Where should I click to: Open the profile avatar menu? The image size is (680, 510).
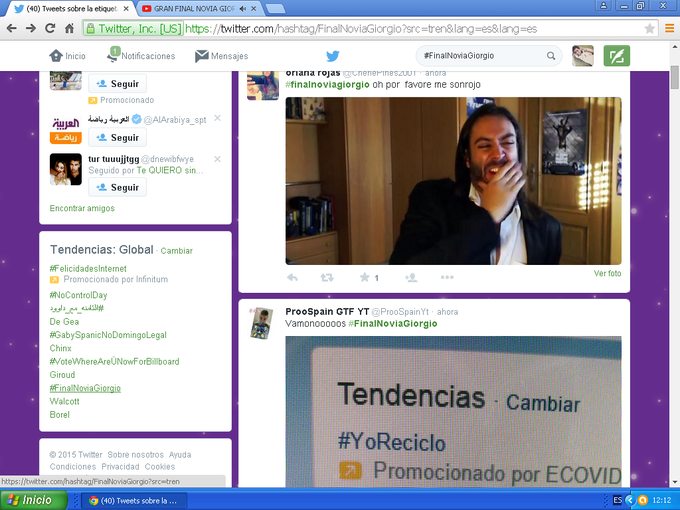582,56
